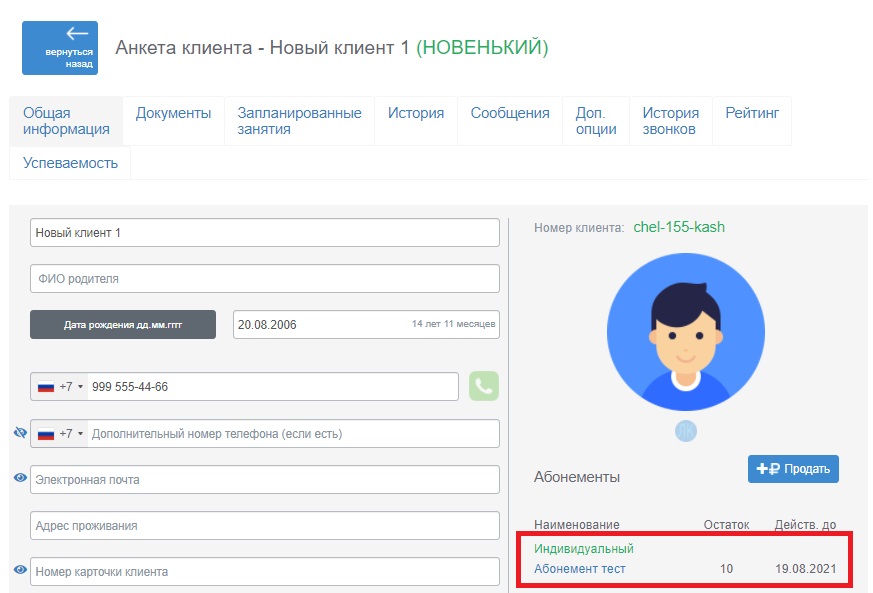Focus the Электронная почта field

pos(265,479)
